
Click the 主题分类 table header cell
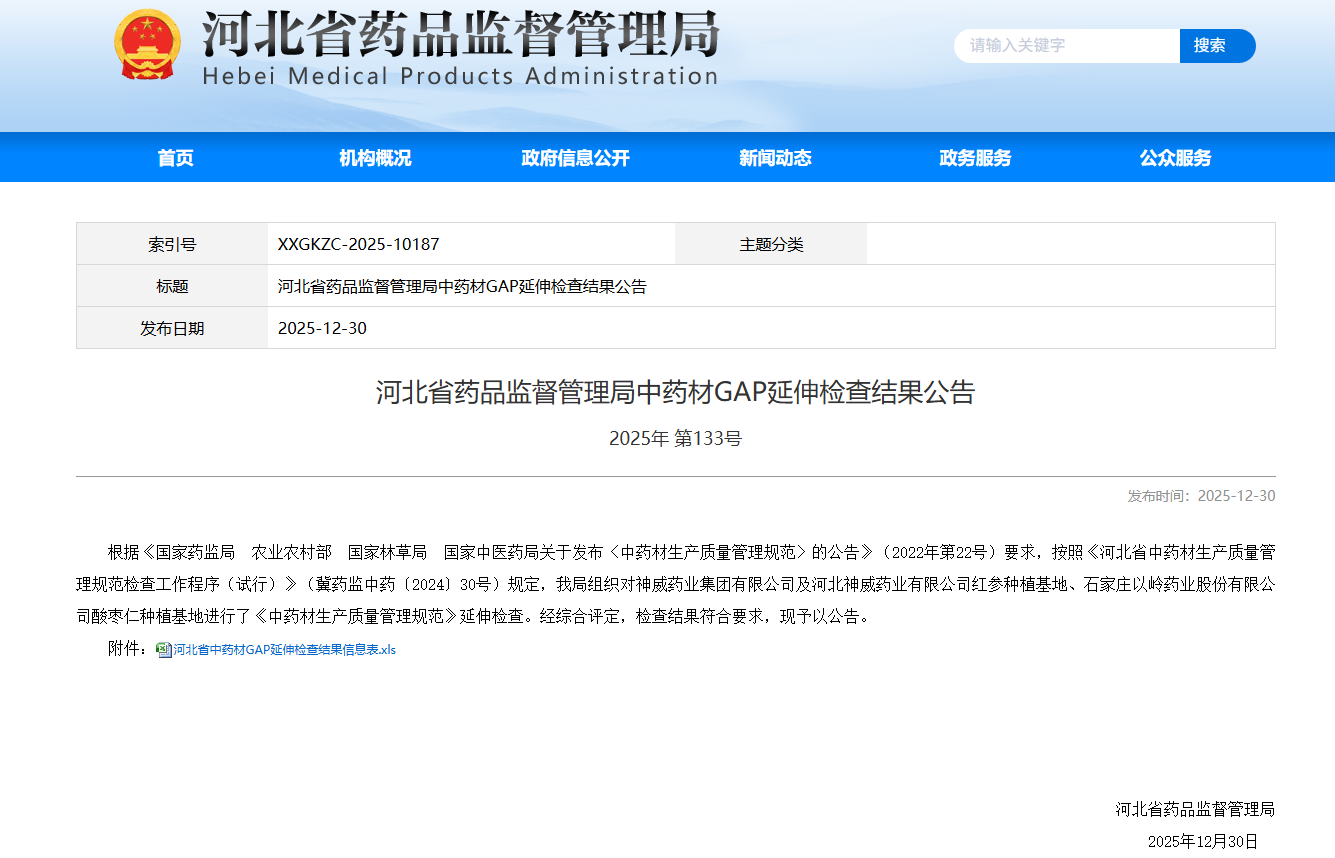point(771,244)
